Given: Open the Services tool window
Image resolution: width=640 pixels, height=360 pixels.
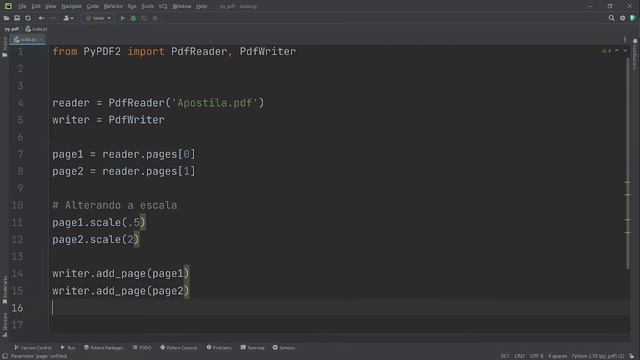Looking at the screenshot, I should coord(284,348).
